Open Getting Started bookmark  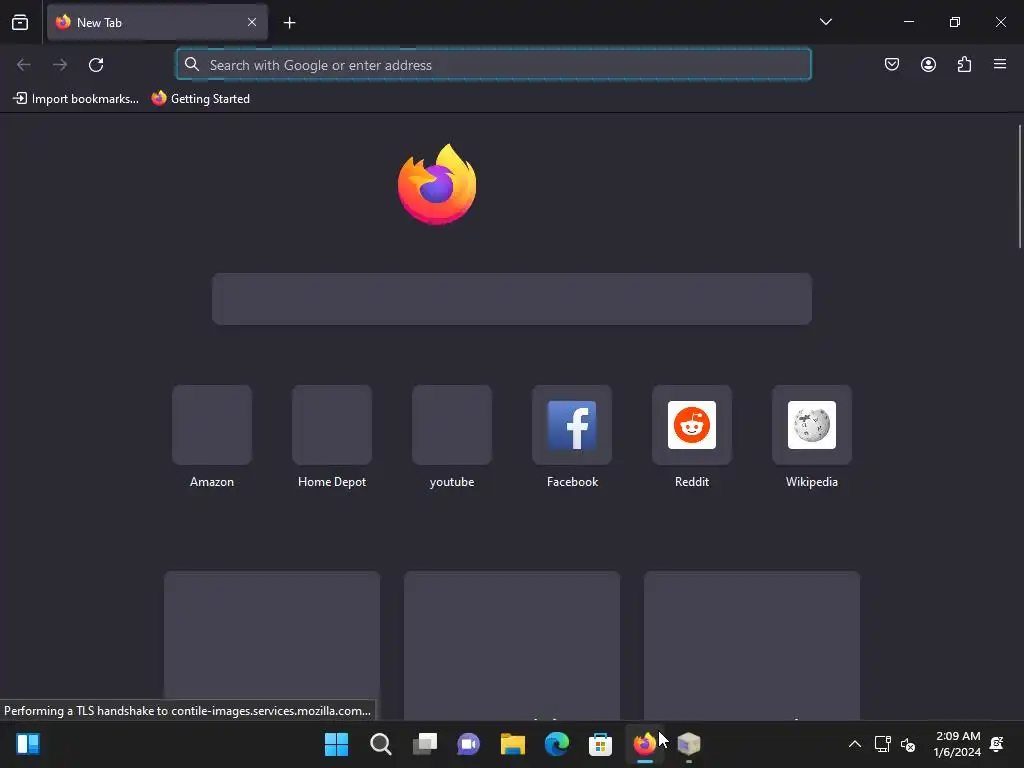pos(200,99)
